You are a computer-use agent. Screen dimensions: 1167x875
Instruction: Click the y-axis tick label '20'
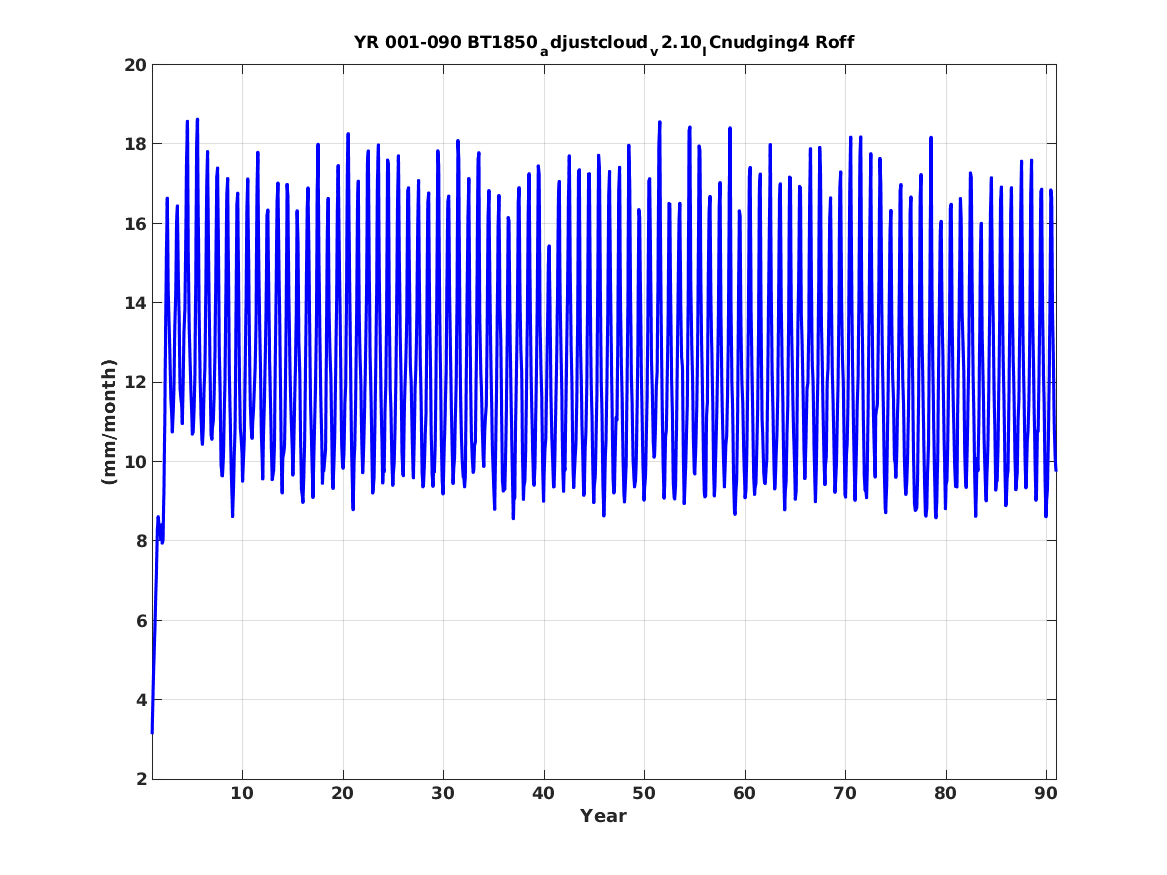[135, 65]
